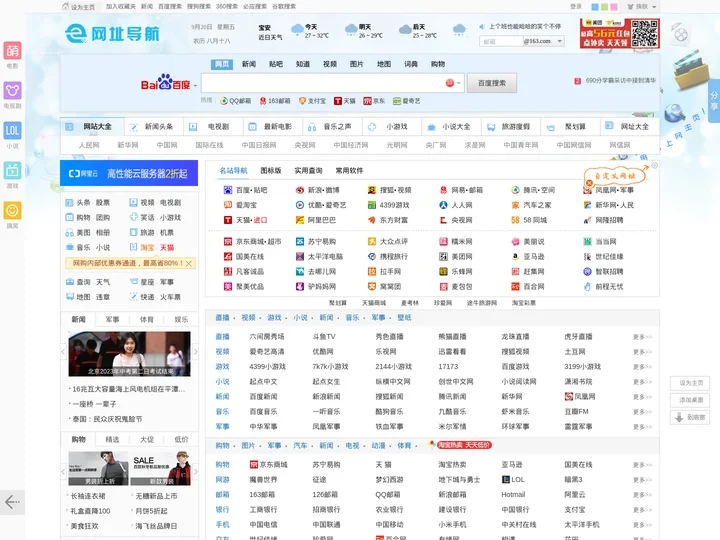Click the settings gear above site grid
This screenshot has height=540, width=720.
(655, 165)
